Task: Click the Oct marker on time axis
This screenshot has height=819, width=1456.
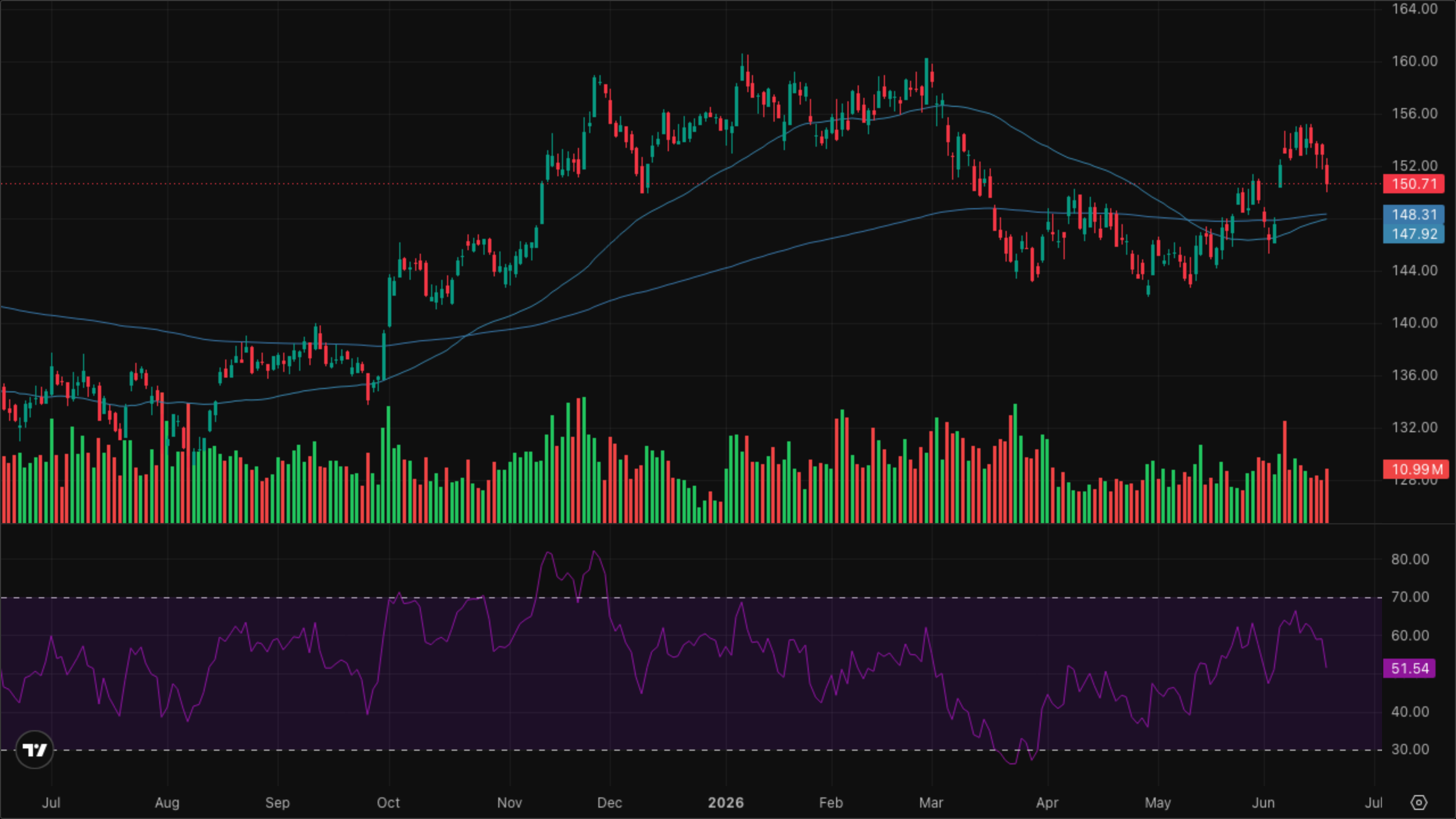Action: (x=388, y=803)
